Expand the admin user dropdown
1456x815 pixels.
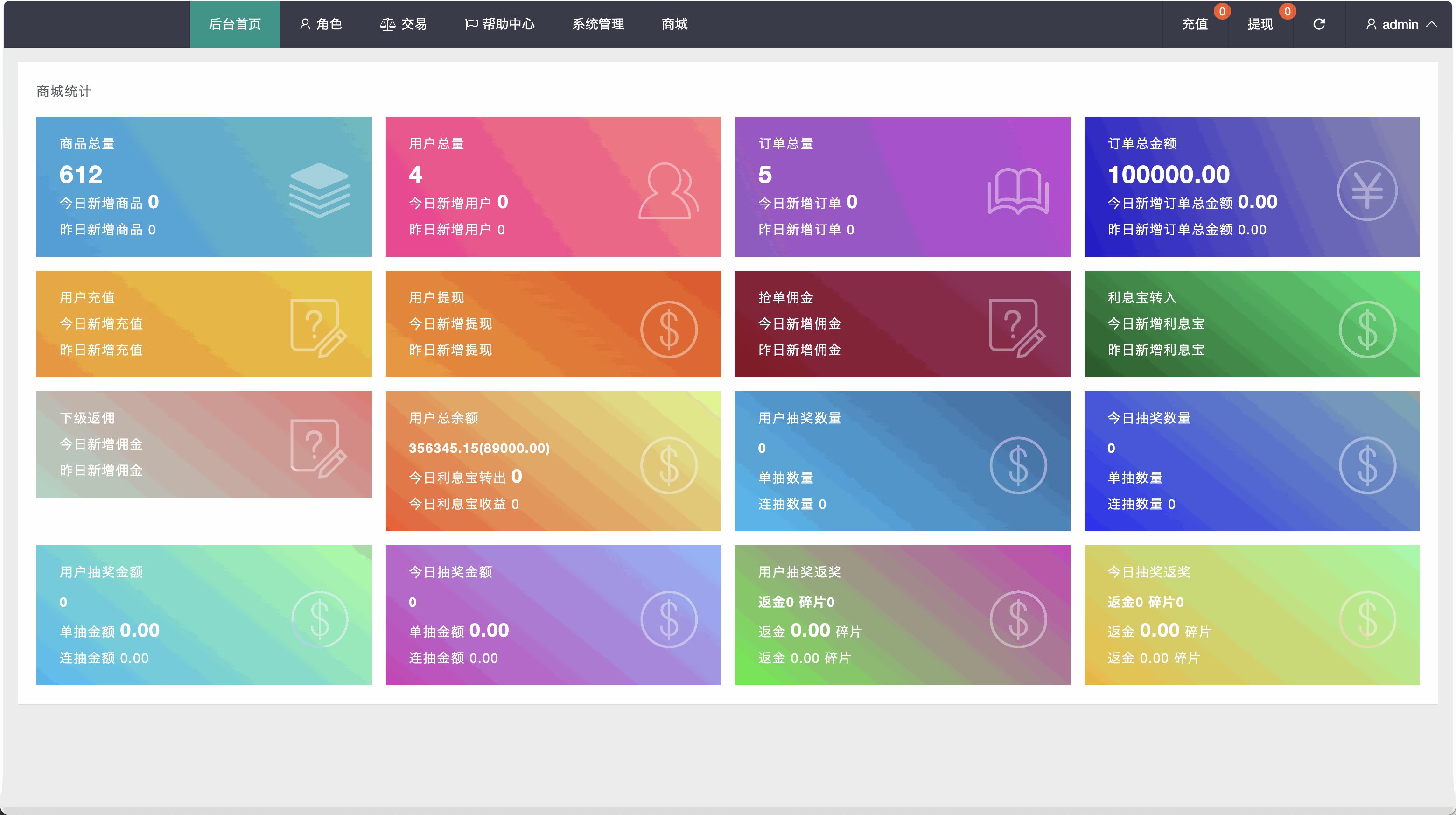1400,24
